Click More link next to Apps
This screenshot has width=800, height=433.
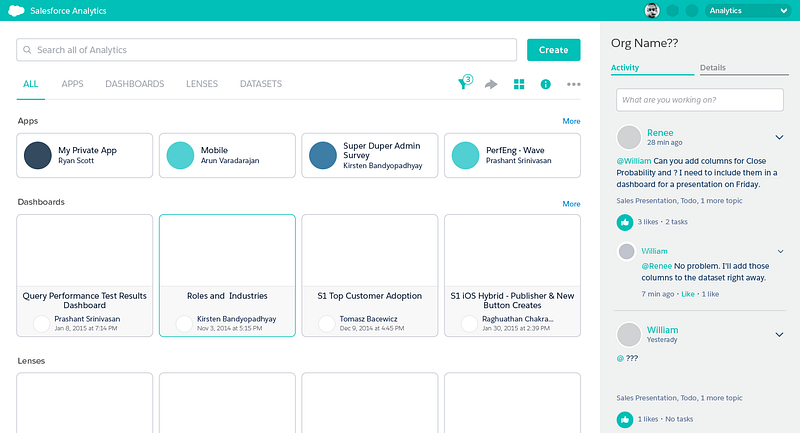(x=571, y=121)
